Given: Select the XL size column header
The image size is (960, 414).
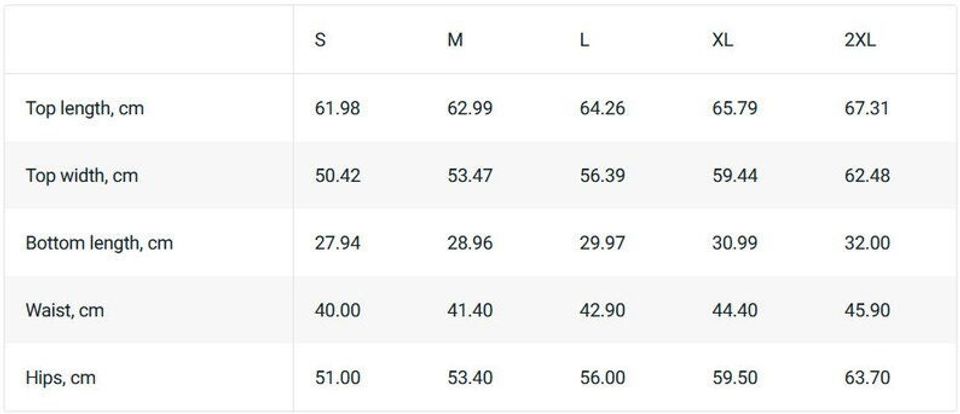Looking at the screenshot, I should point(723,41).
